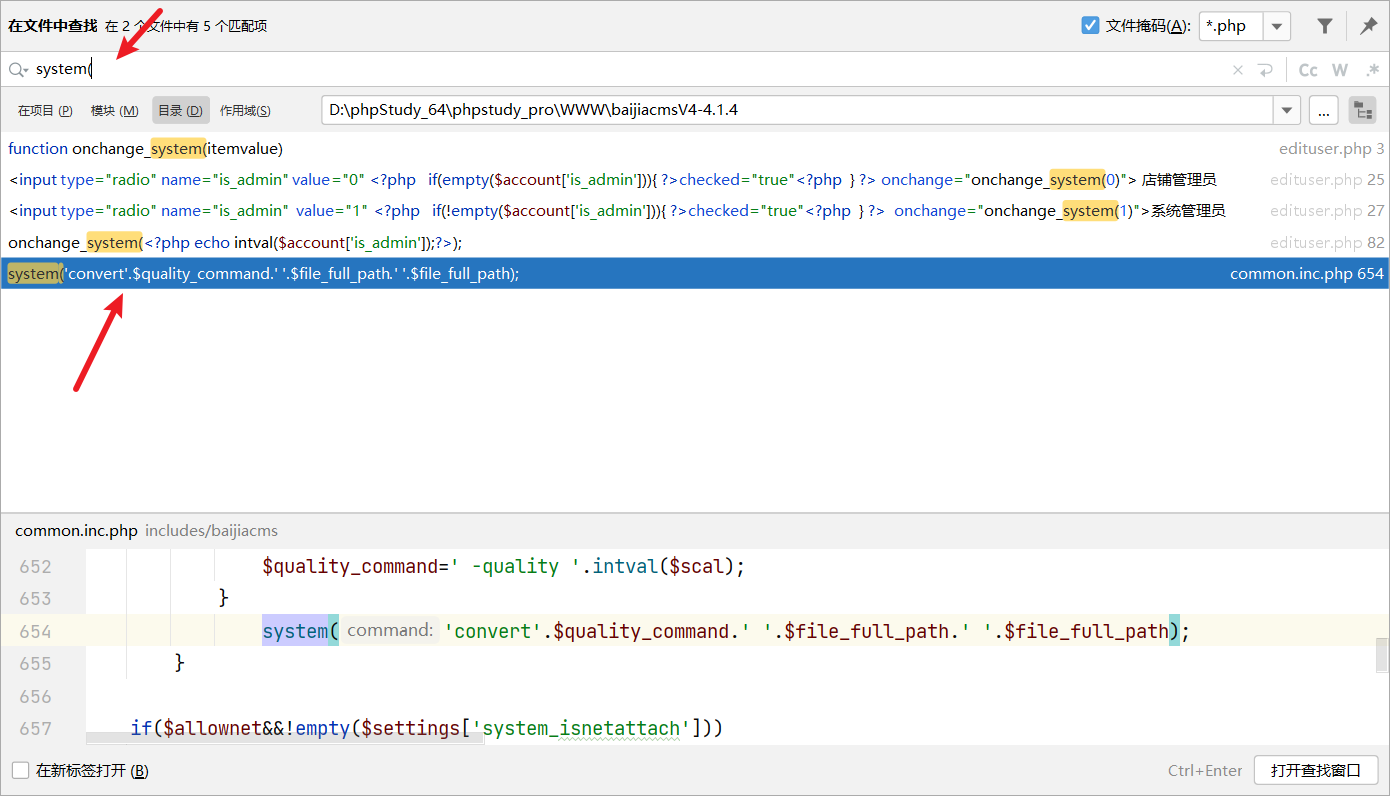The image size is (1390, 796).
Task: Click the filter search results funnel icon
Action: point(1324,26)
